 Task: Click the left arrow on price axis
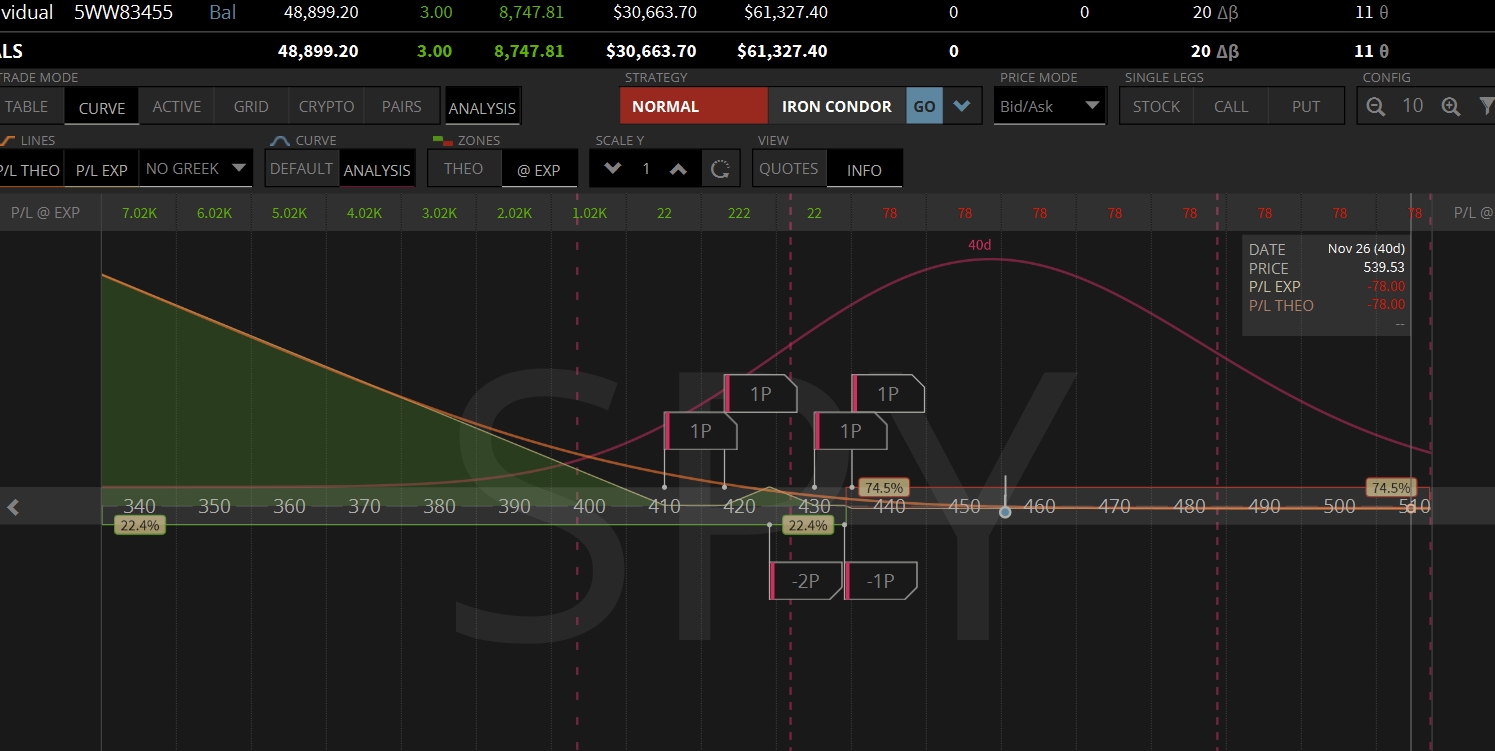pyautogui.click(x=13, y=507)
